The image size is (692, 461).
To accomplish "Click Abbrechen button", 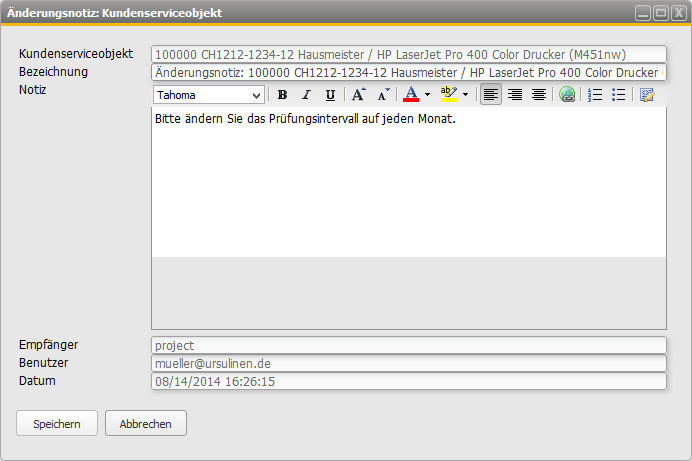I will pyautogui.click(x=146, y=424).
